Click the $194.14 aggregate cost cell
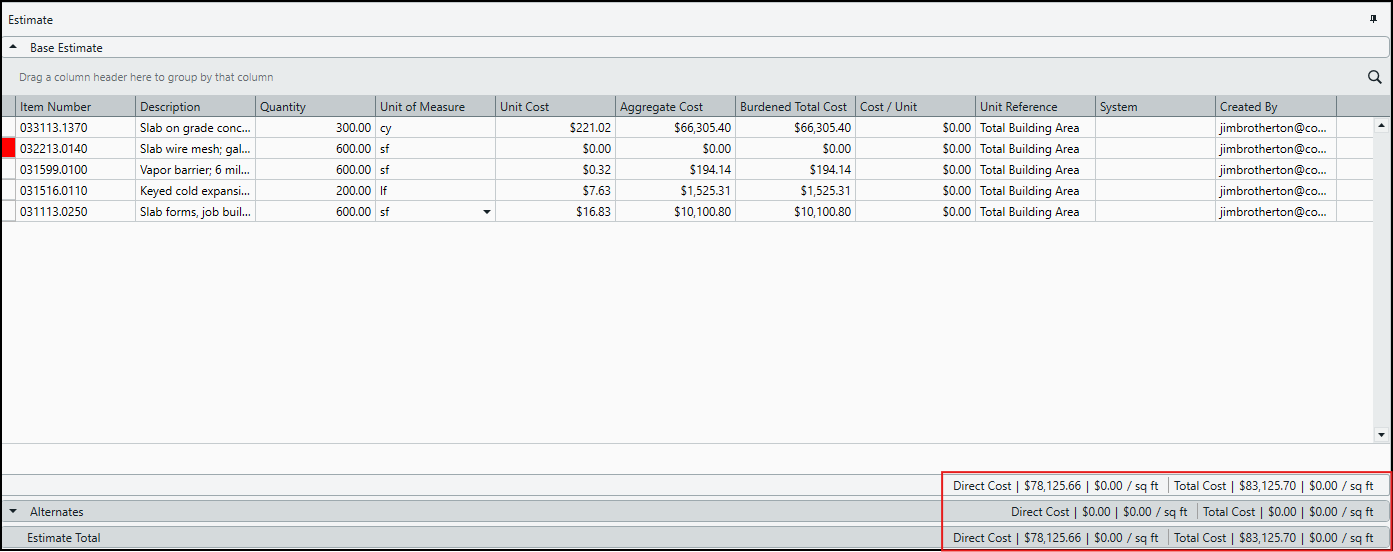This screenshot has width=1393, height=552. pyautogui.click(x=675, y=170)
